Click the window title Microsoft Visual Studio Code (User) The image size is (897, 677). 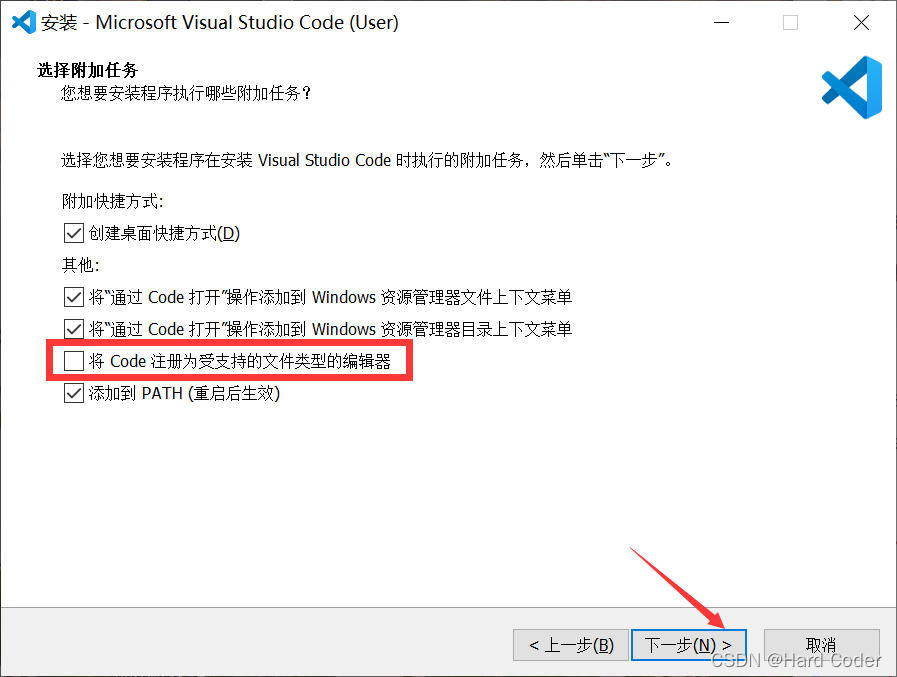point(247,22)
